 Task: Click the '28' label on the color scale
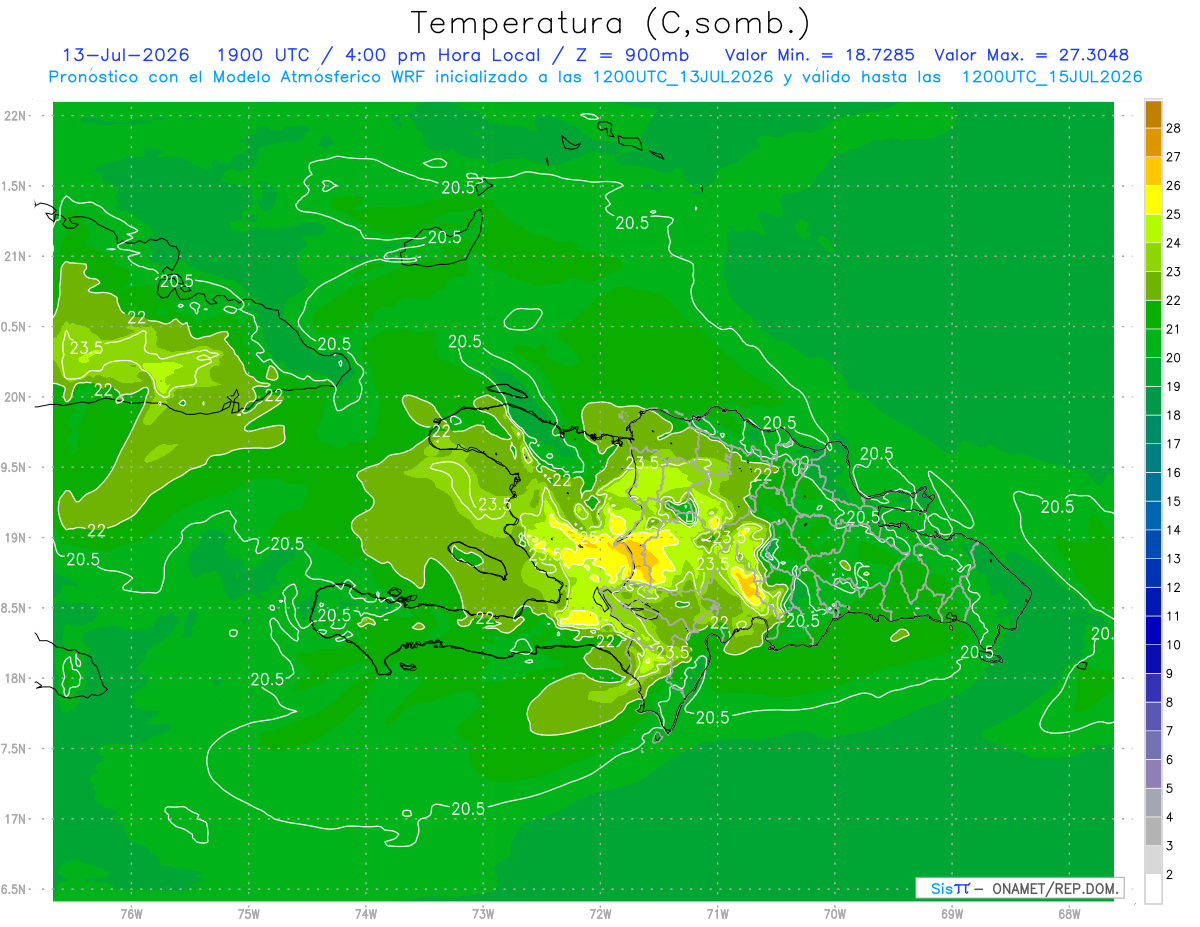click(x=1175, y=128)
